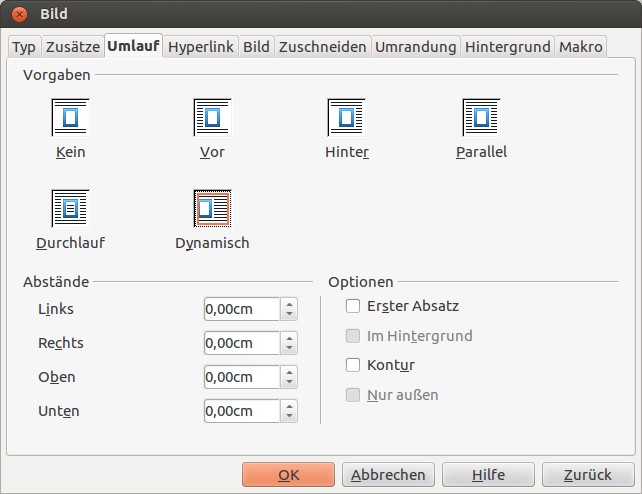This screenshot has height=494, width=642.
Task: Open the Hintergrund tab
Action: 507,47
